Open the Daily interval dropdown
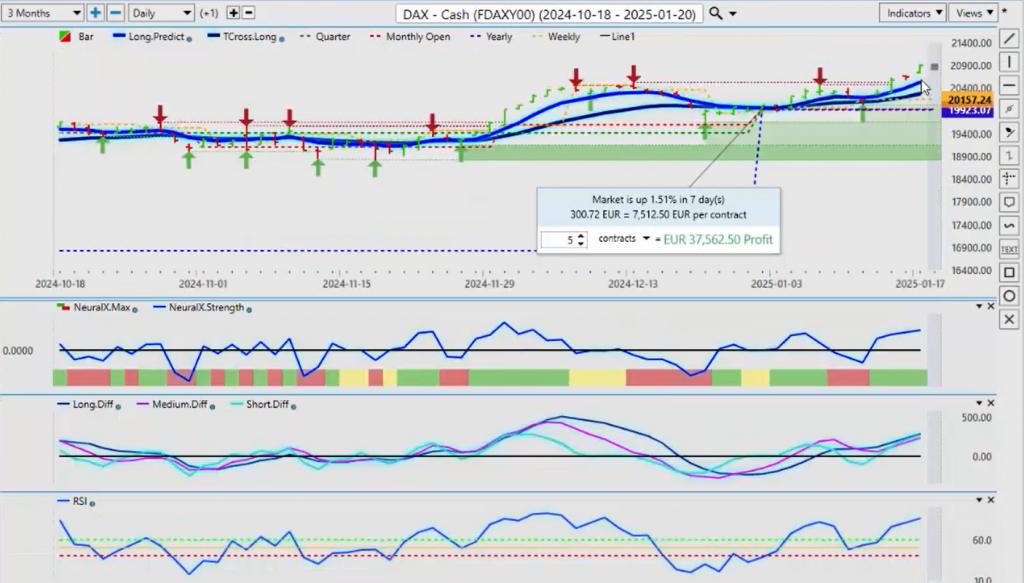 click(160, 13)
